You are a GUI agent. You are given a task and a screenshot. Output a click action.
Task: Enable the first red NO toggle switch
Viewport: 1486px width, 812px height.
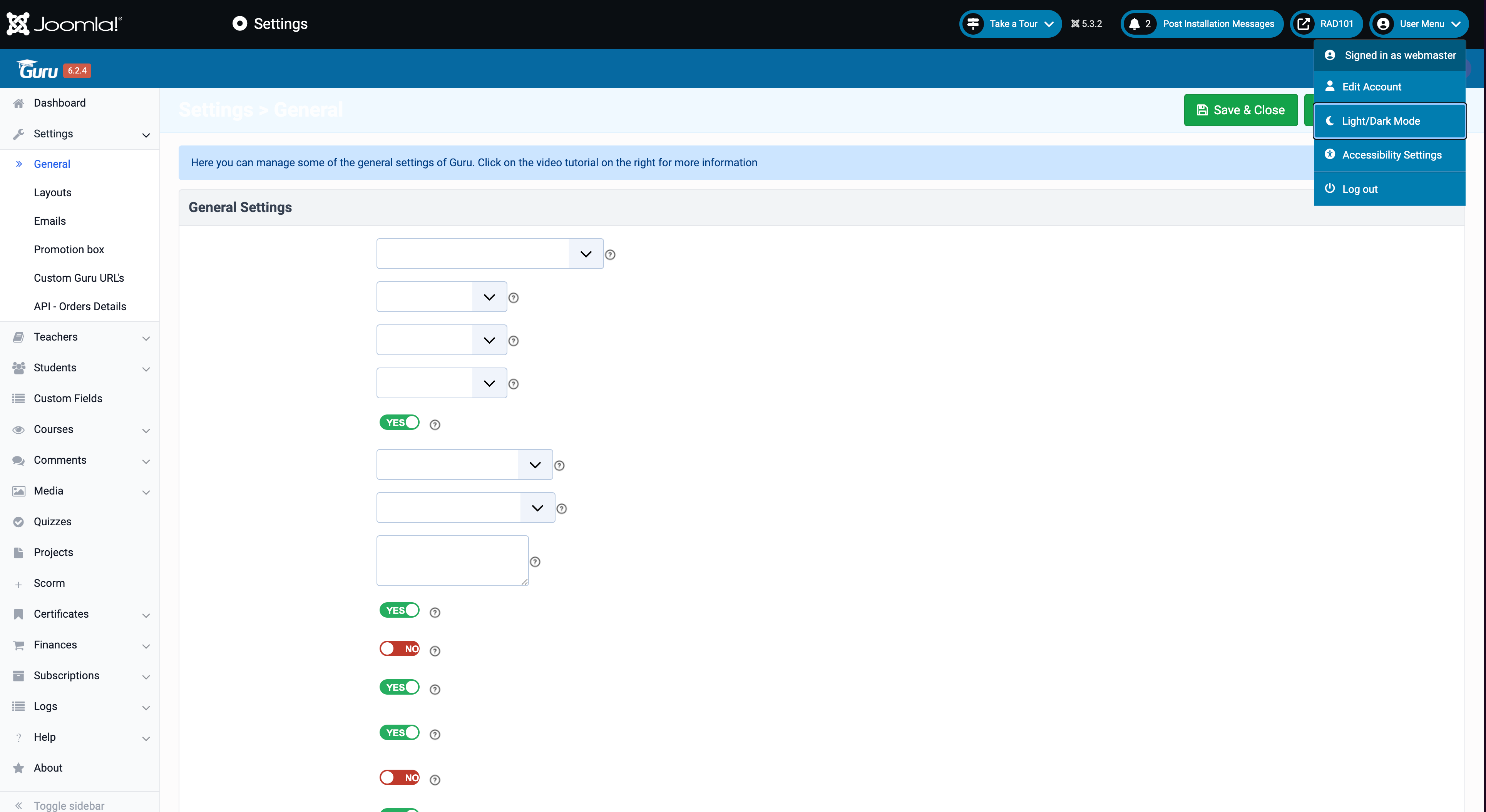(399, 649)
